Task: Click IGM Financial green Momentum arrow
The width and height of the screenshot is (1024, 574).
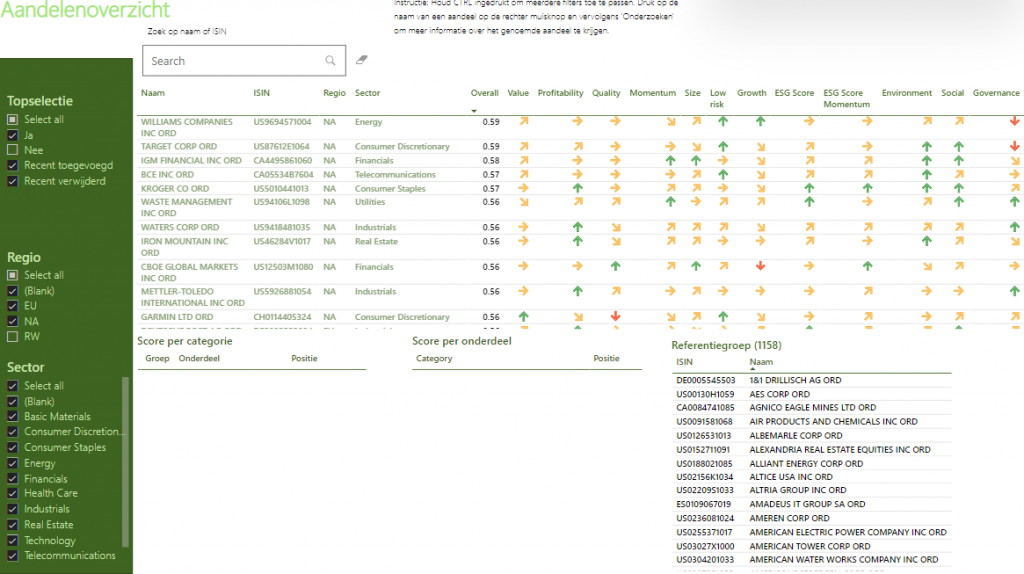Action: 670,160
